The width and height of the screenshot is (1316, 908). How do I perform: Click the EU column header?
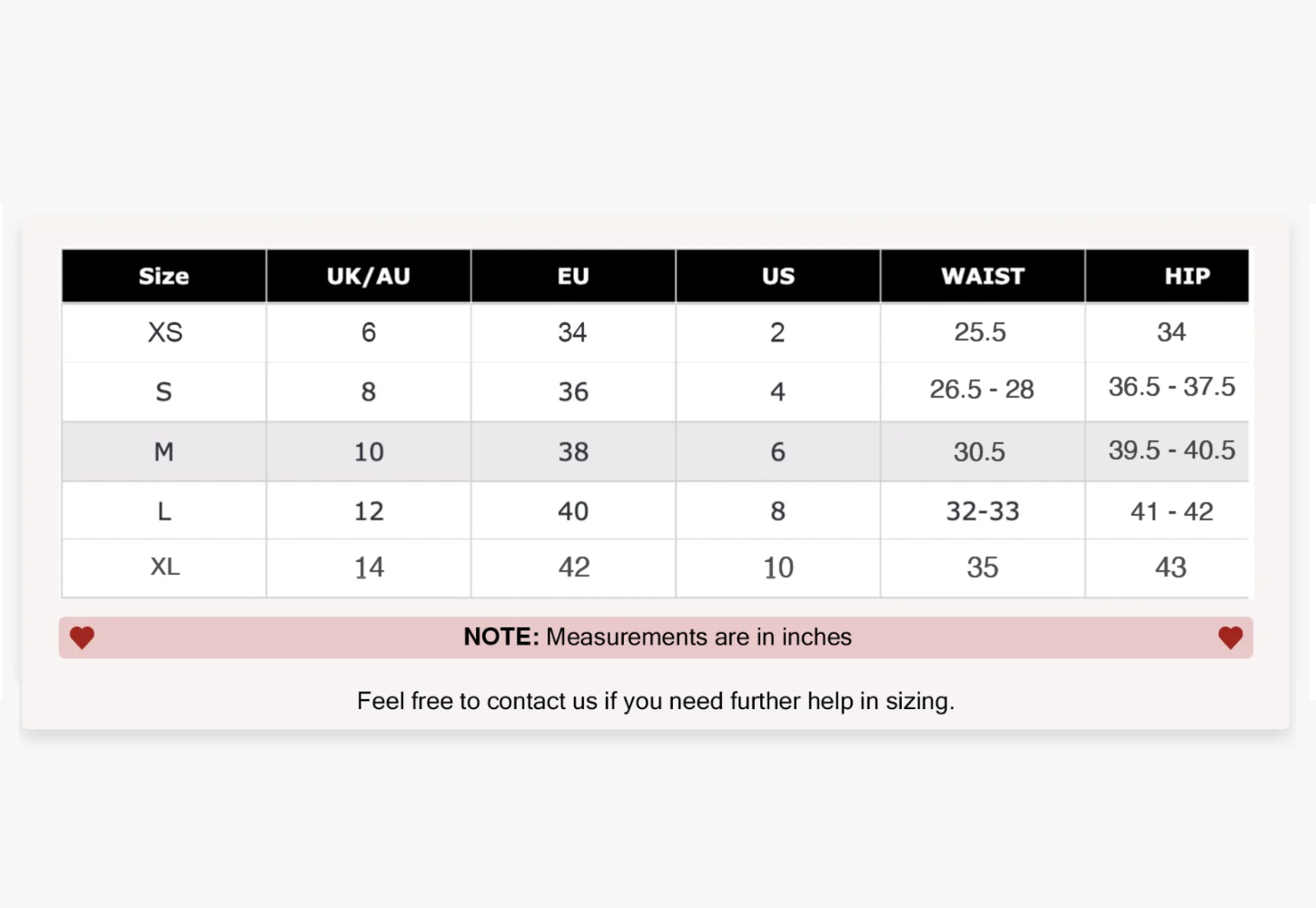pos(573,276)
